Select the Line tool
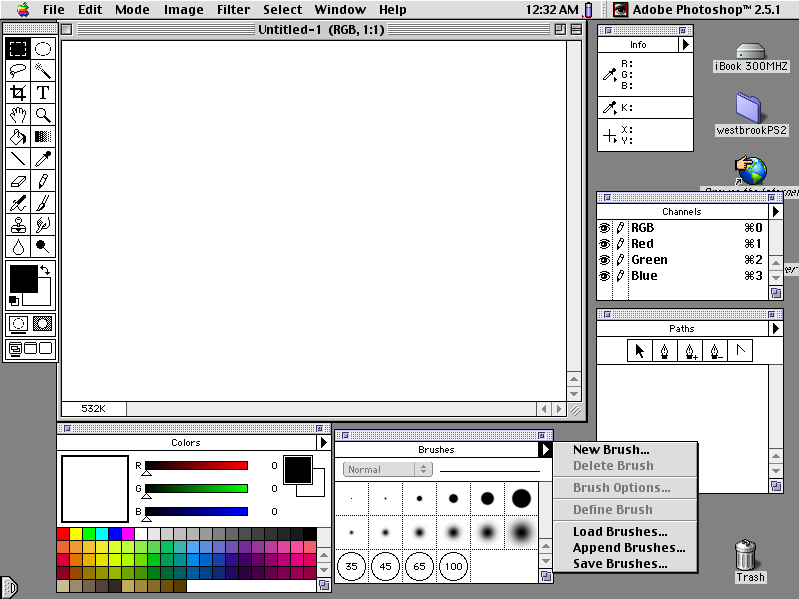Screen dimensions: 799x599 coord(18,159)
